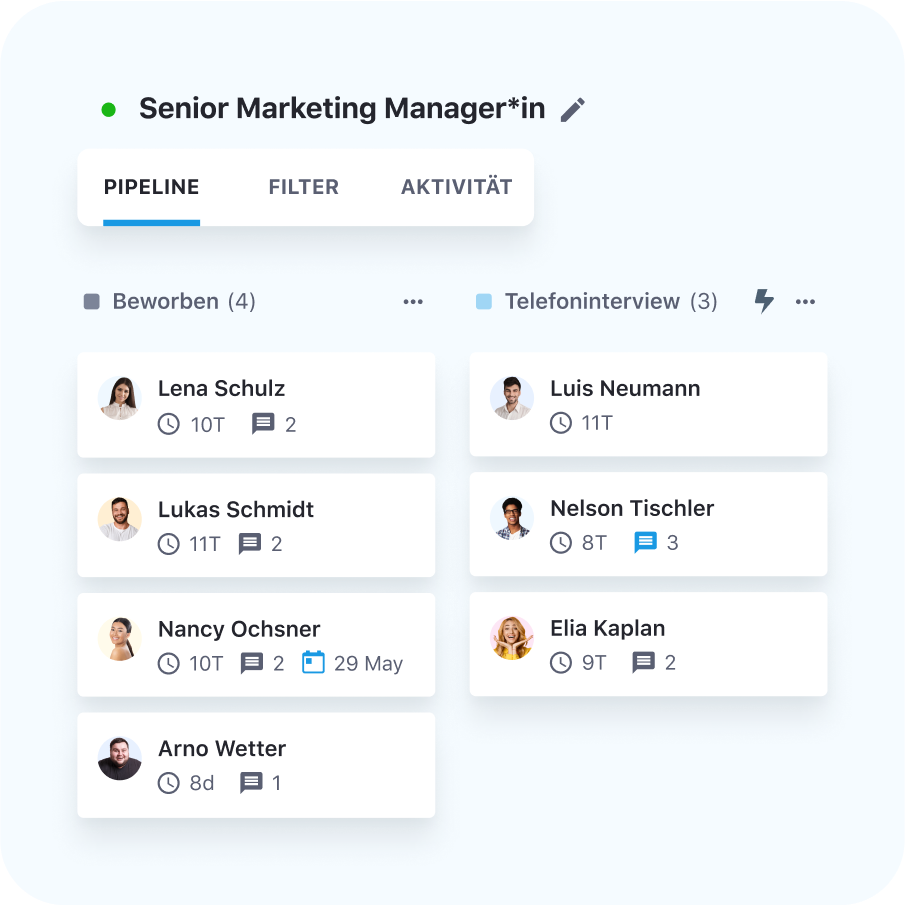This screenshot has height=905, width=905.
Task: Click the pencil edit icon beside job title
Action: click(572, 110)
